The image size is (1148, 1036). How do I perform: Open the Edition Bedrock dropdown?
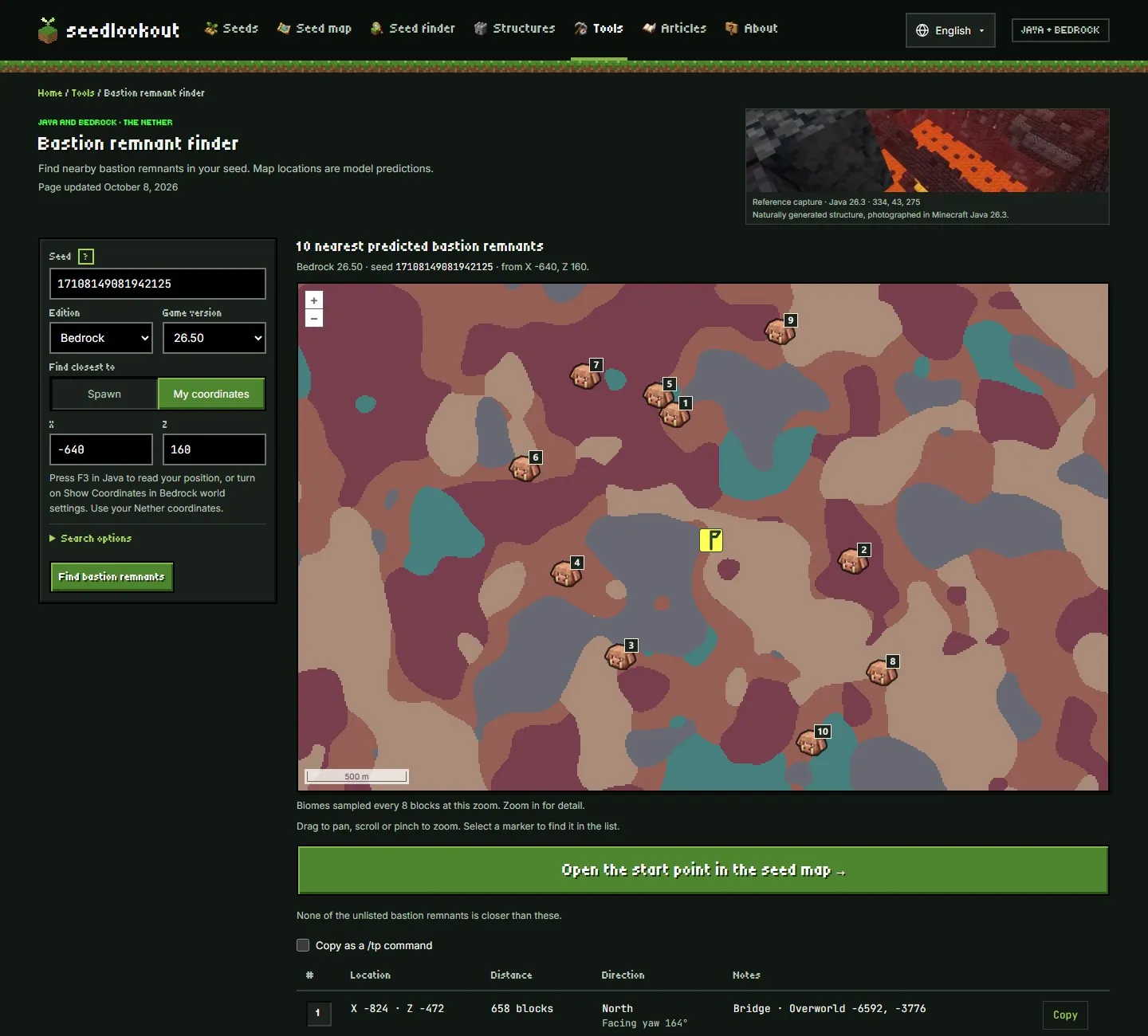[x=101, y=338]
